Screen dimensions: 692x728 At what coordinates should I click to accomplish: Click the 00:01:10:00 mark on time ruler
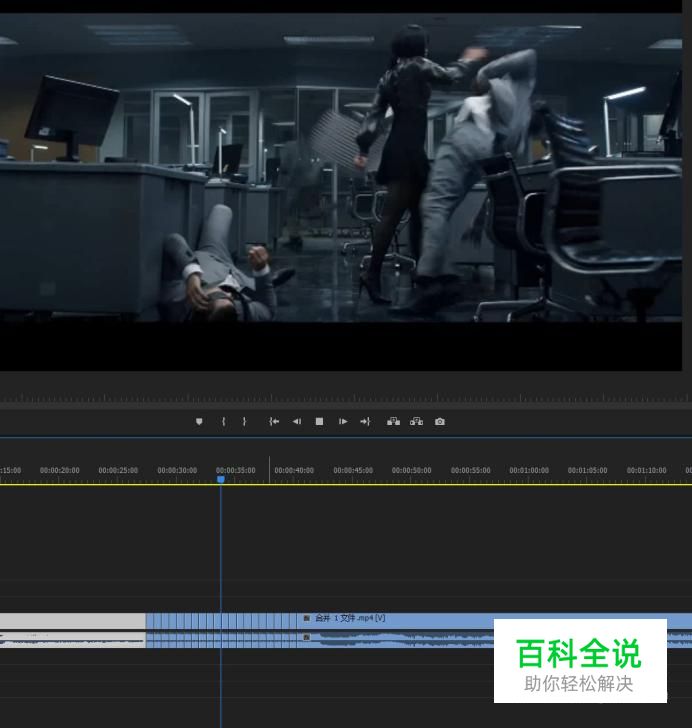[x=646, y=470]
